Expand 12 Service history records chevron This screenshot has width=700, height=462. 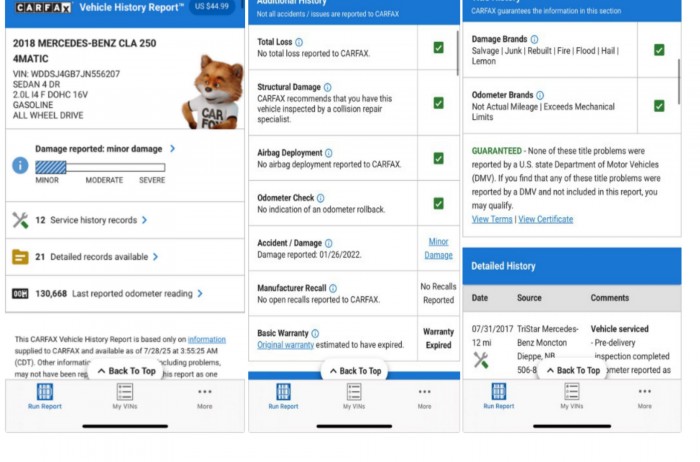point(145,220)
